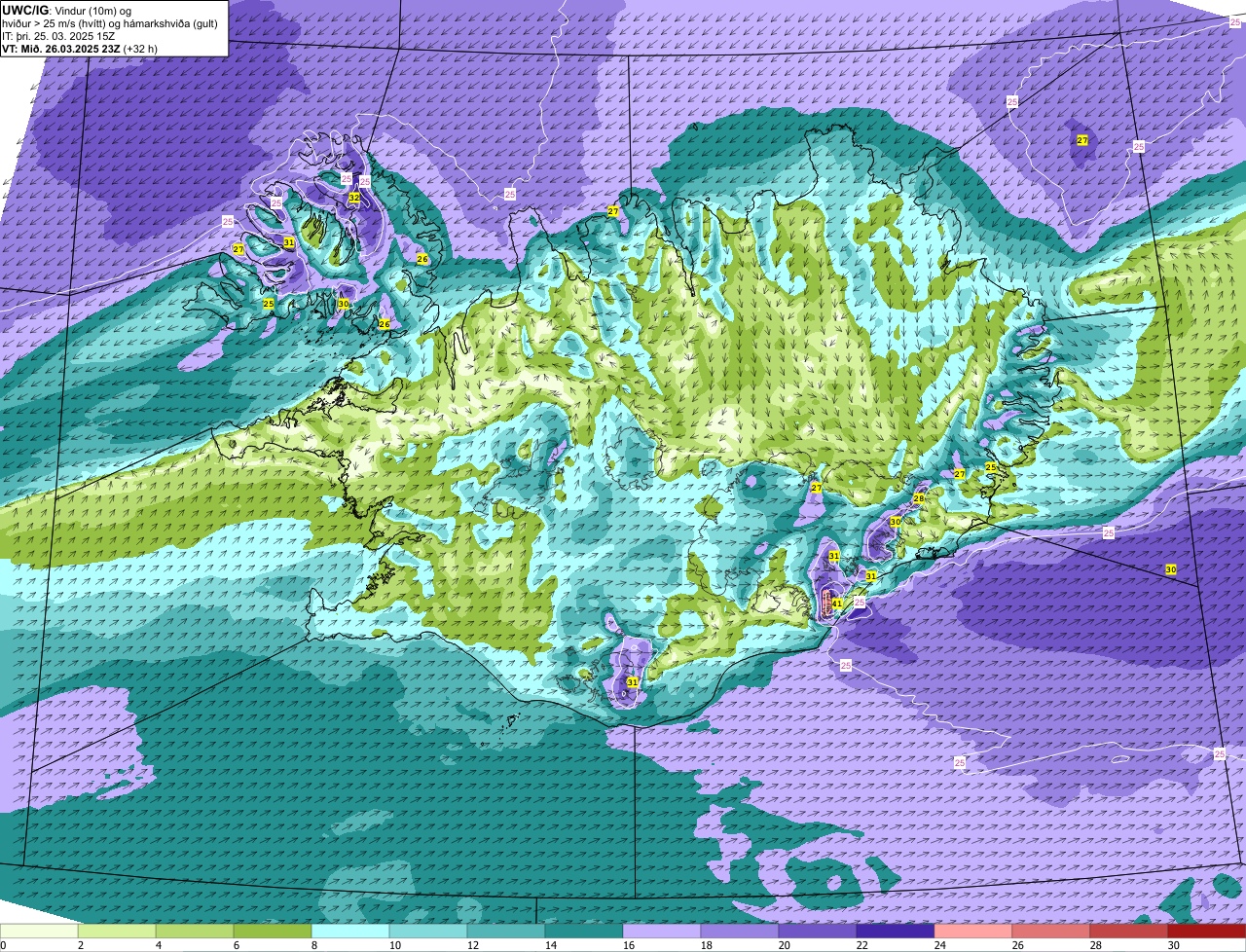Click the 10–12 m/s turquoise legend swatch
This screenshot has height=952, width=1246.
point(428,931)
